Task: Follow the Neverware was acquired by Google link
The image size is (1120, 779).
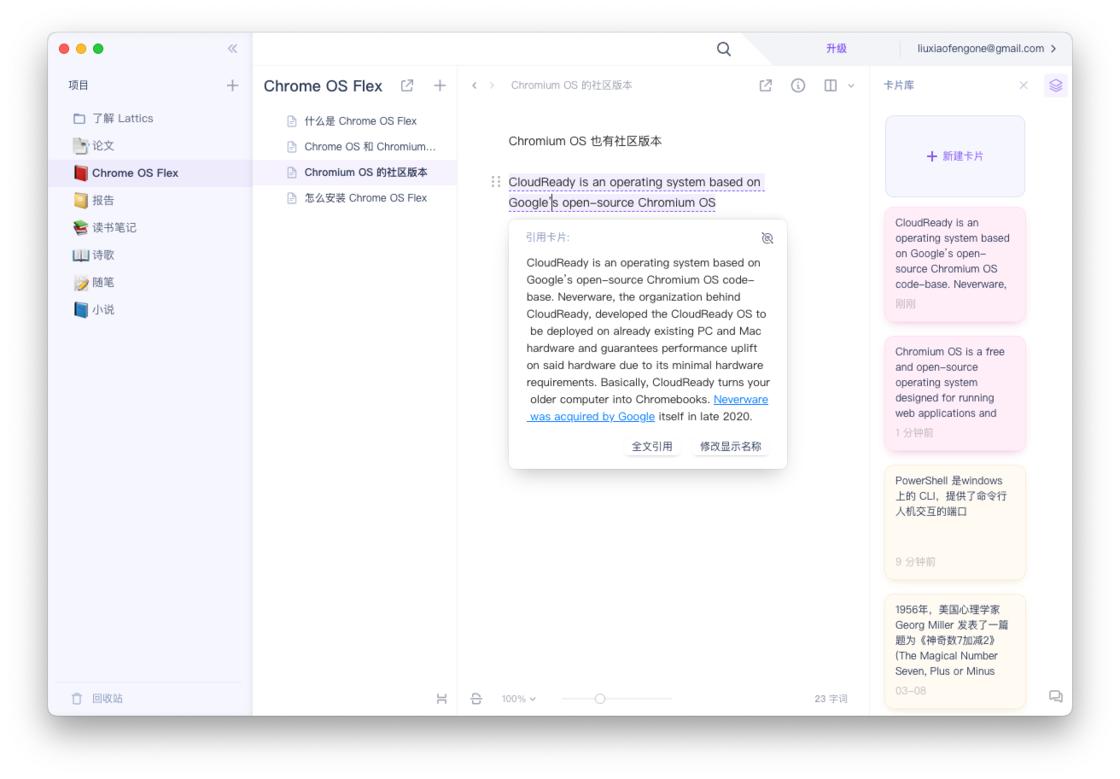Action: pyautogui.click(x=647, y=408)
